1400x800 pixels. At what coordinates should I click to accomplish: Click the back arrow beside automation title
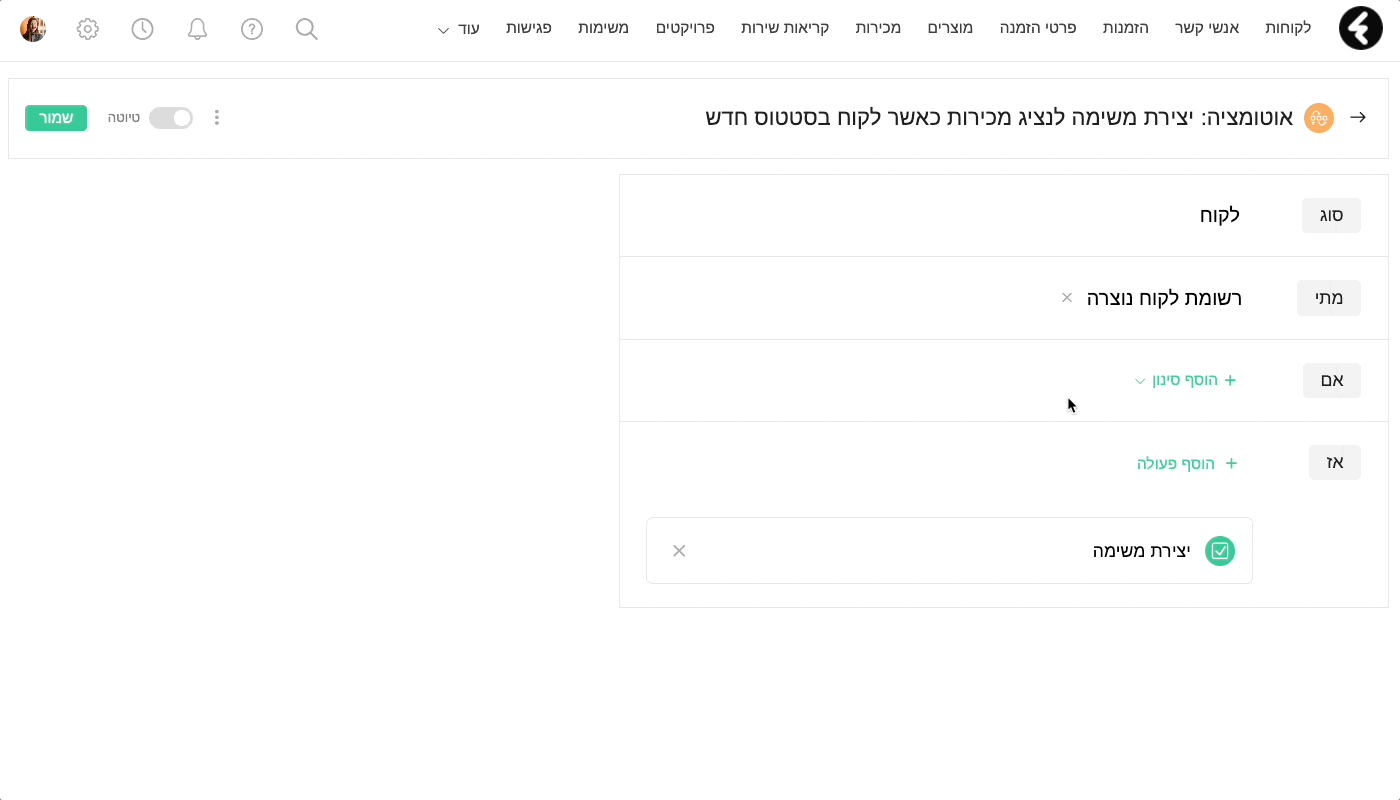1358,117
